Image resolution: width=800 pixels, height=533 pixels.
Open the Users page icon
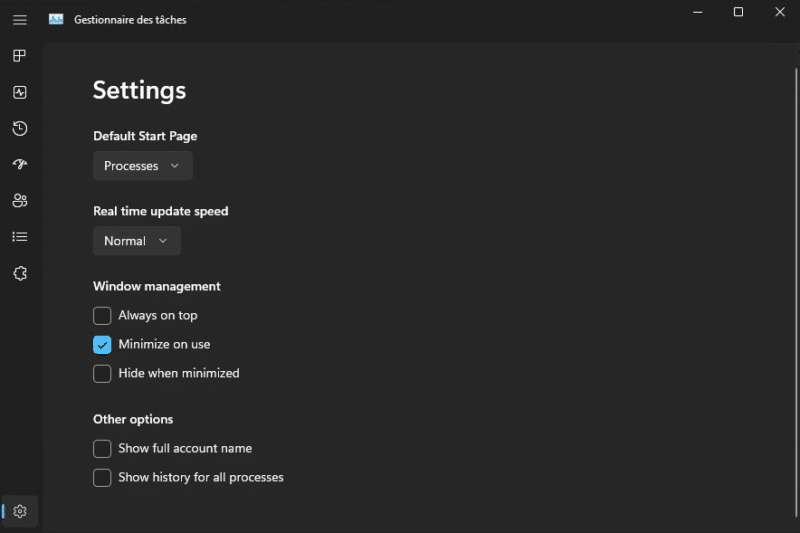[20, 200]
